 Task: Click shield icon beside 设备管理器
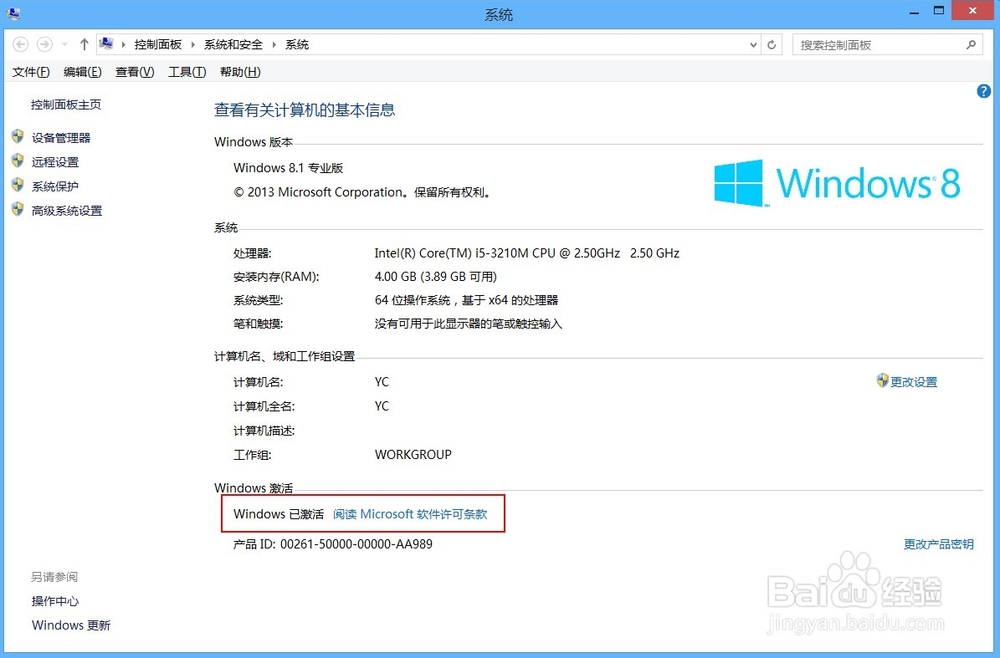[x=18, y=136]
